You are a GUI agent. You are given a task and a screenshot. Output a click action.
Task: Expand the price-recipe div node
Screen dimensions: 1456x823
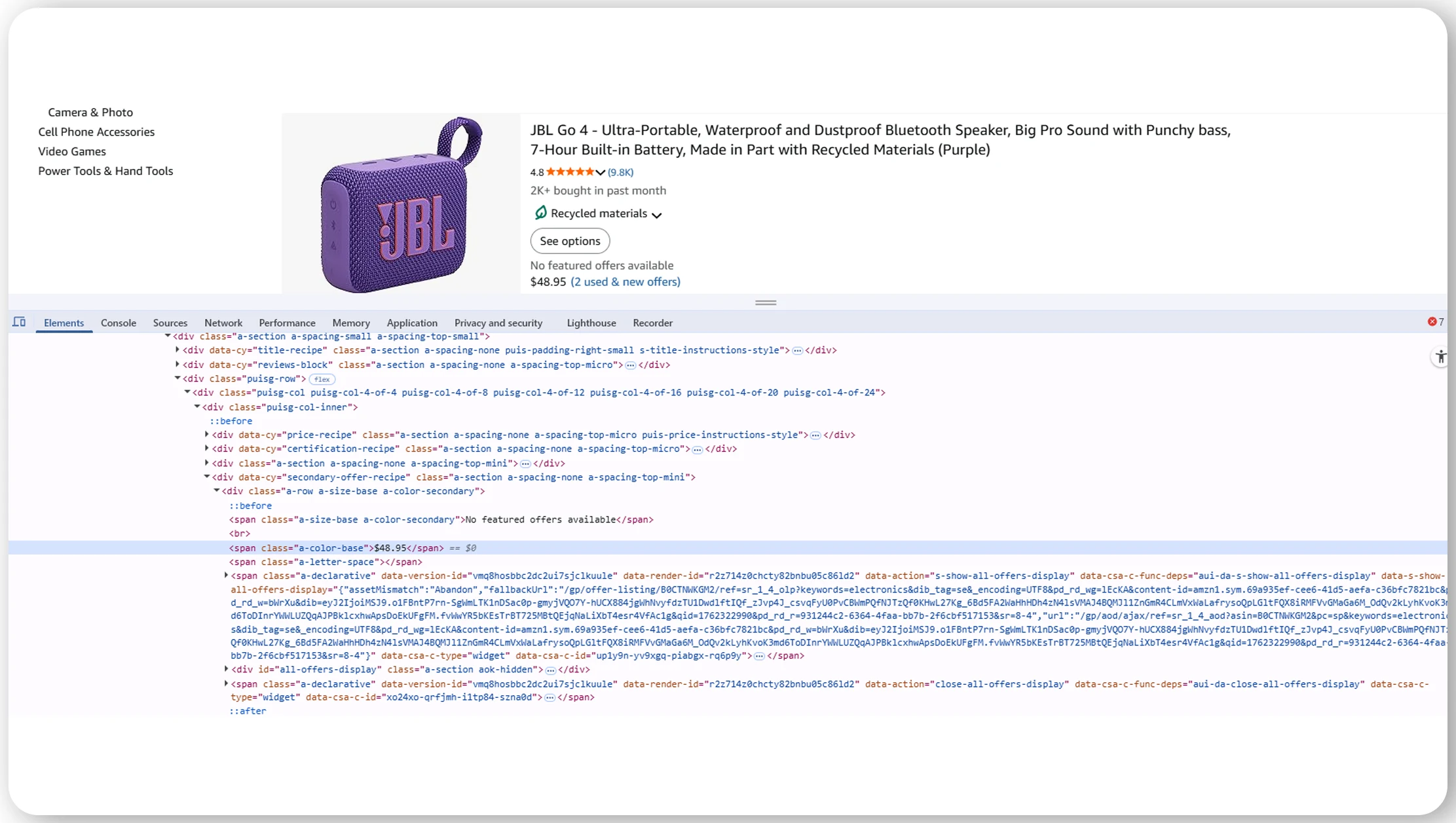tap(206, 434)
